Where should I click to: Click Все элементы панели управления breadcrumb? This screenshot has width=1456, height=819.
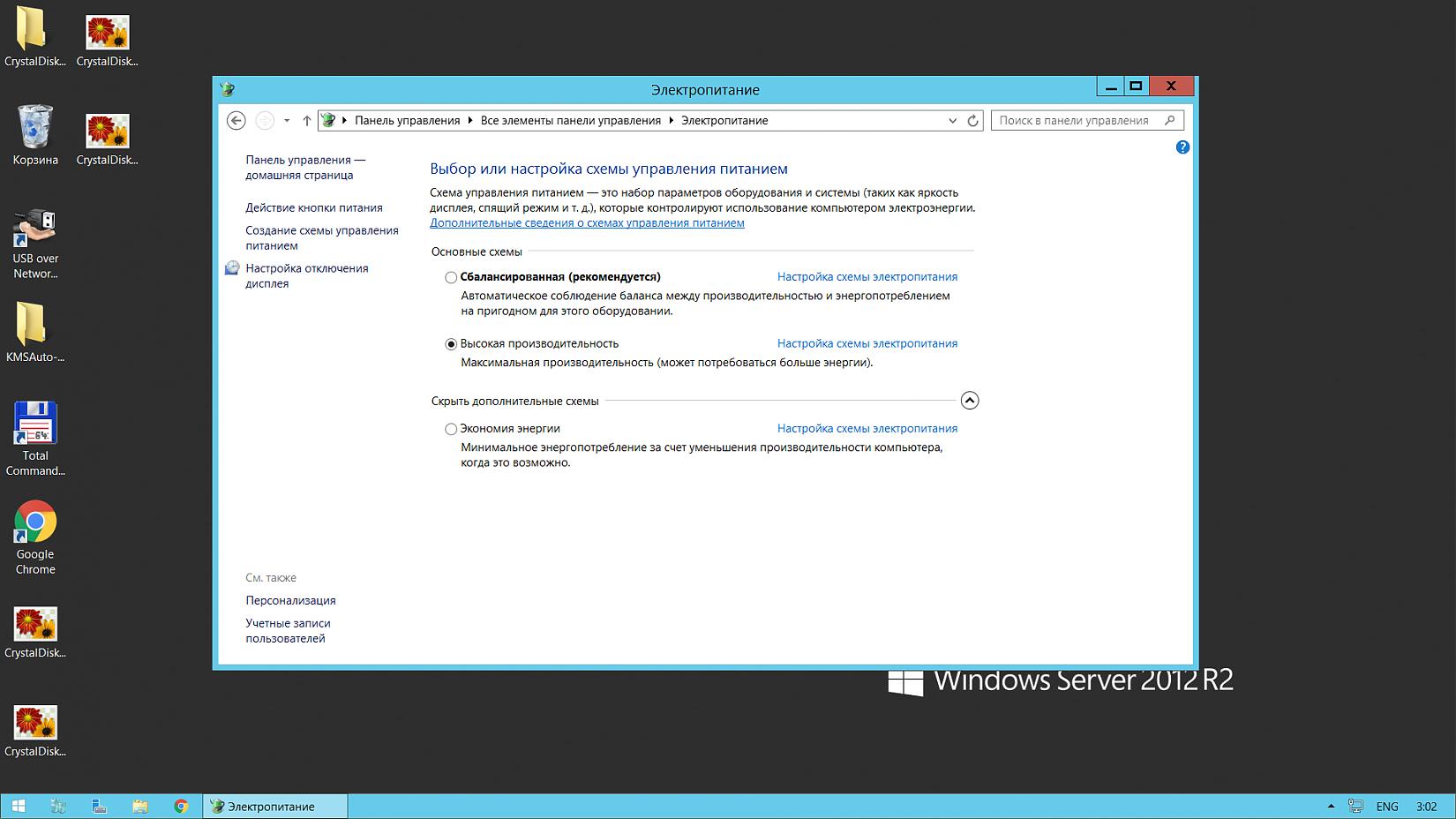coord(570,121)
